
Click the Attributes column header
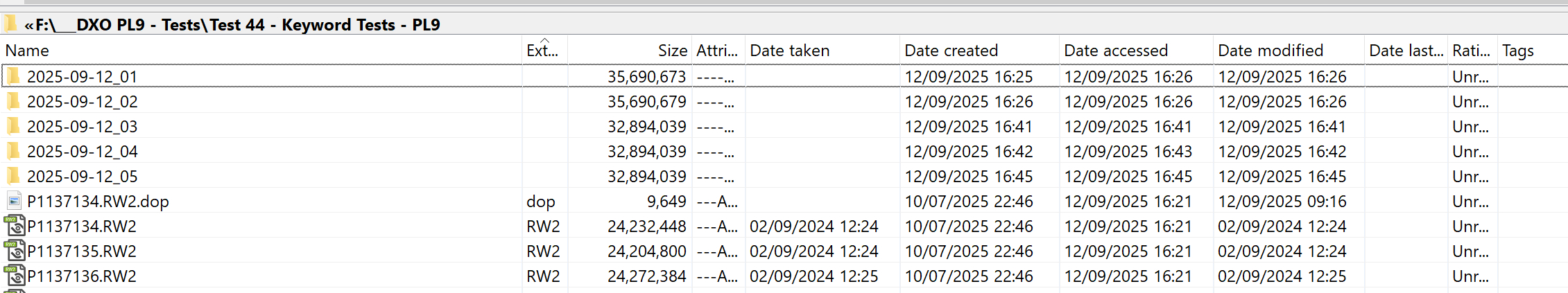point(717,51)
